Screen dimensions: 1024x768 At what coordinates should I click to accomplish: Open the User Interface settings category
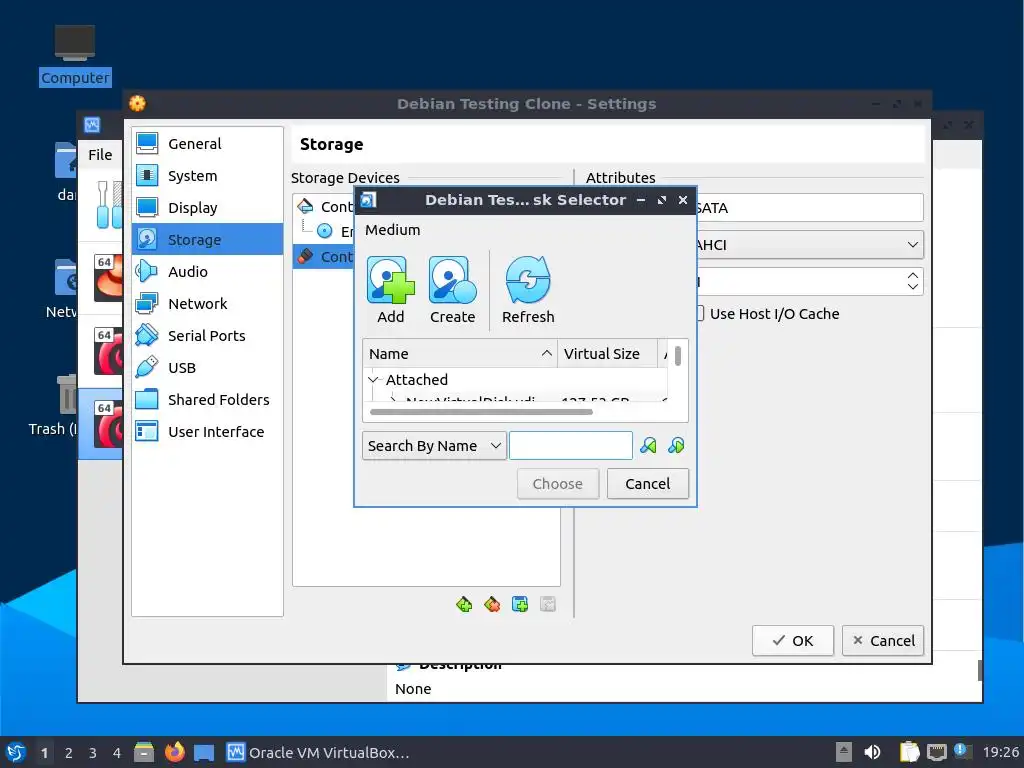point(208,432)
